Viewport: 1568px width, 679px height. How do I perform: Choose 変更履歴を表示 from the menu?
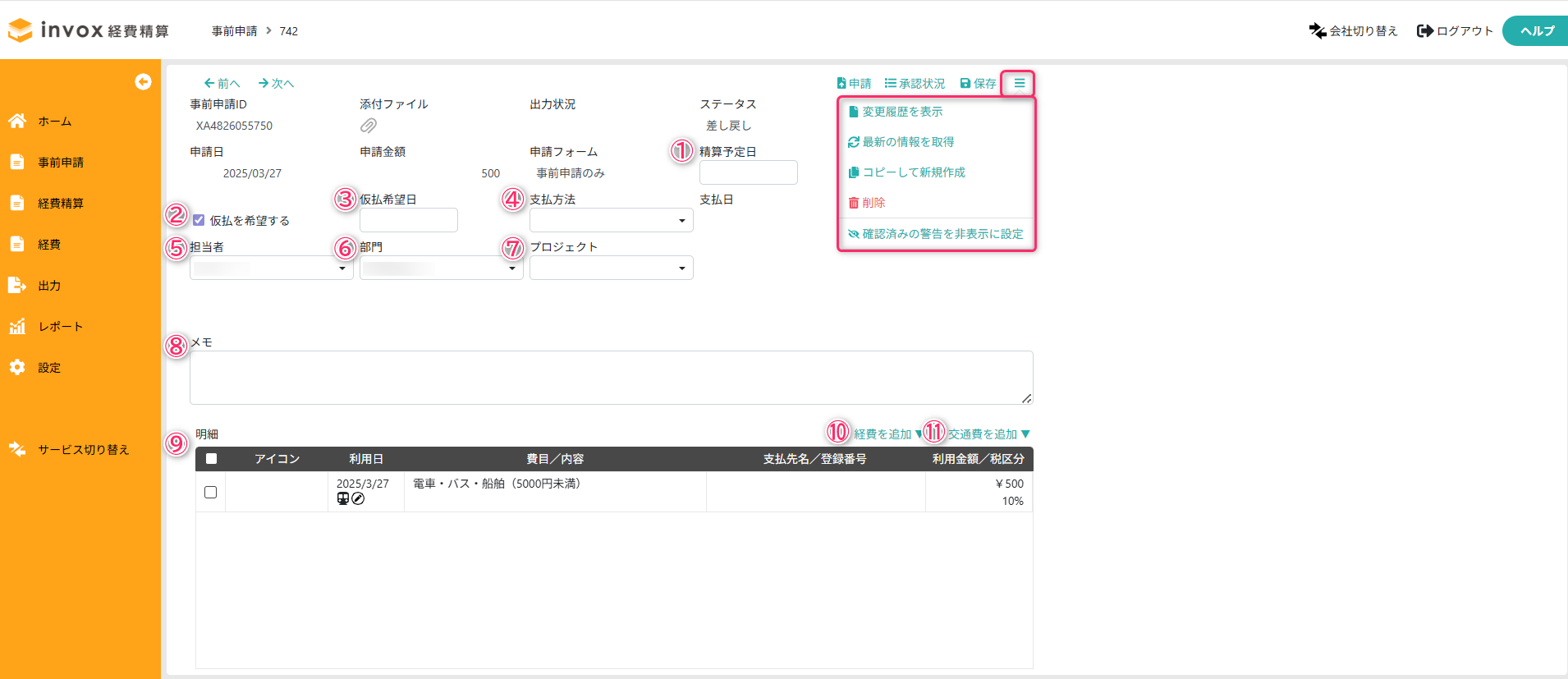[x=901, y=112]
